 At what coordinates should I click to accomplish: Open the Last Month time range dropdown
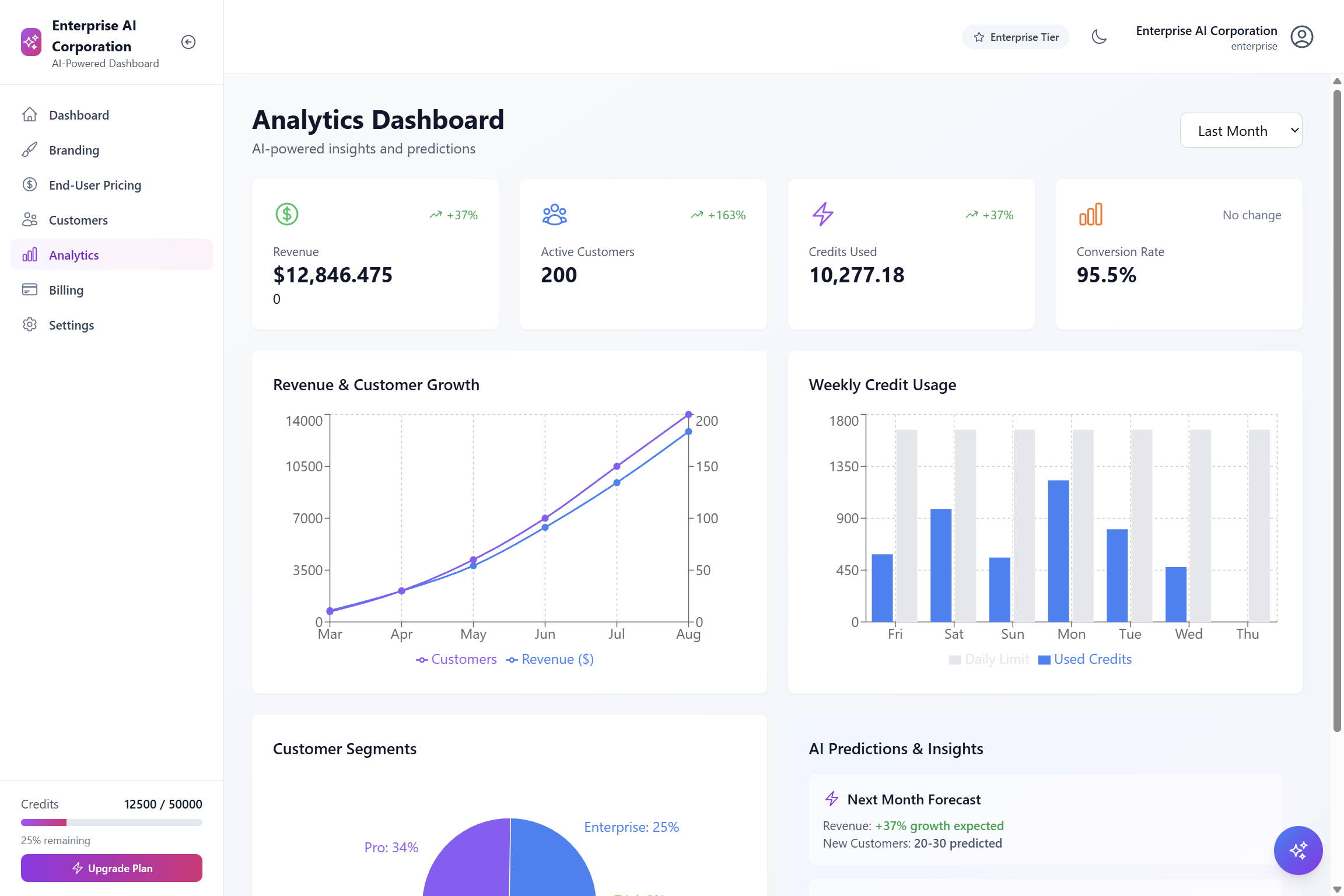click(x=1241, y=130)
